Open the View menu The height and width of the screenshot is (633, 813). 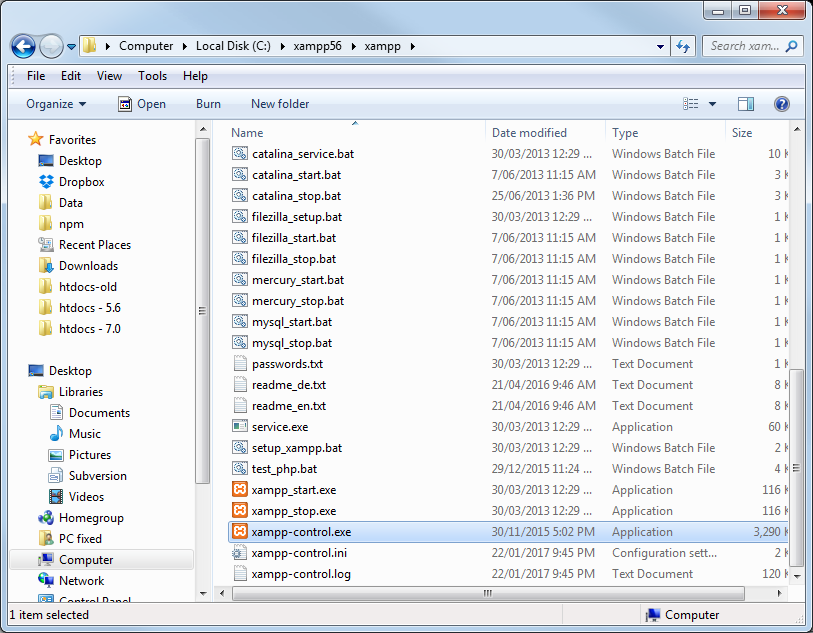(x=109, y=76)
